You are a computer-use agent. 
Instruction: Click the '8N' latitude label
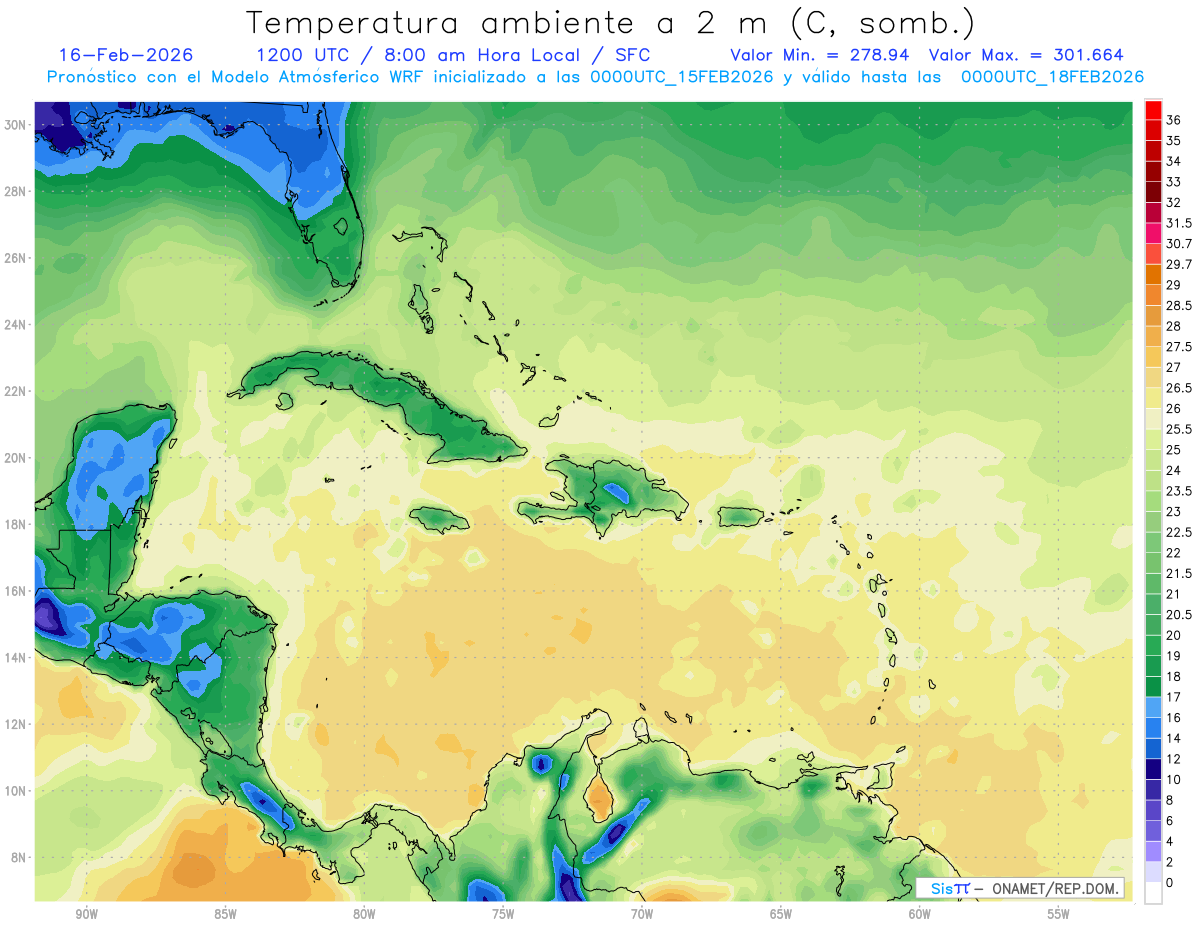[x=20, y=857]
